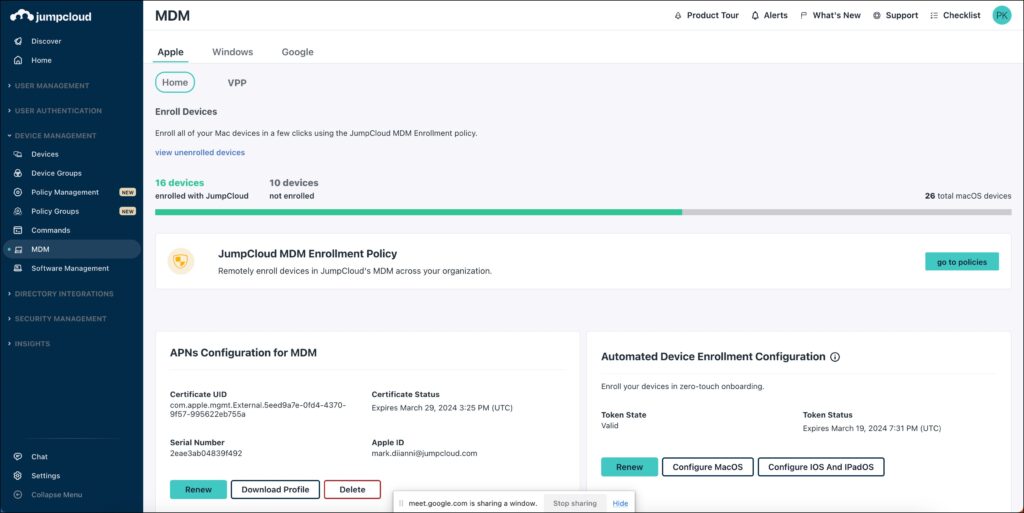Screen dimensions: 1024x513
Task: Click the device enrollment progress bar
Action: coord(583,212)
